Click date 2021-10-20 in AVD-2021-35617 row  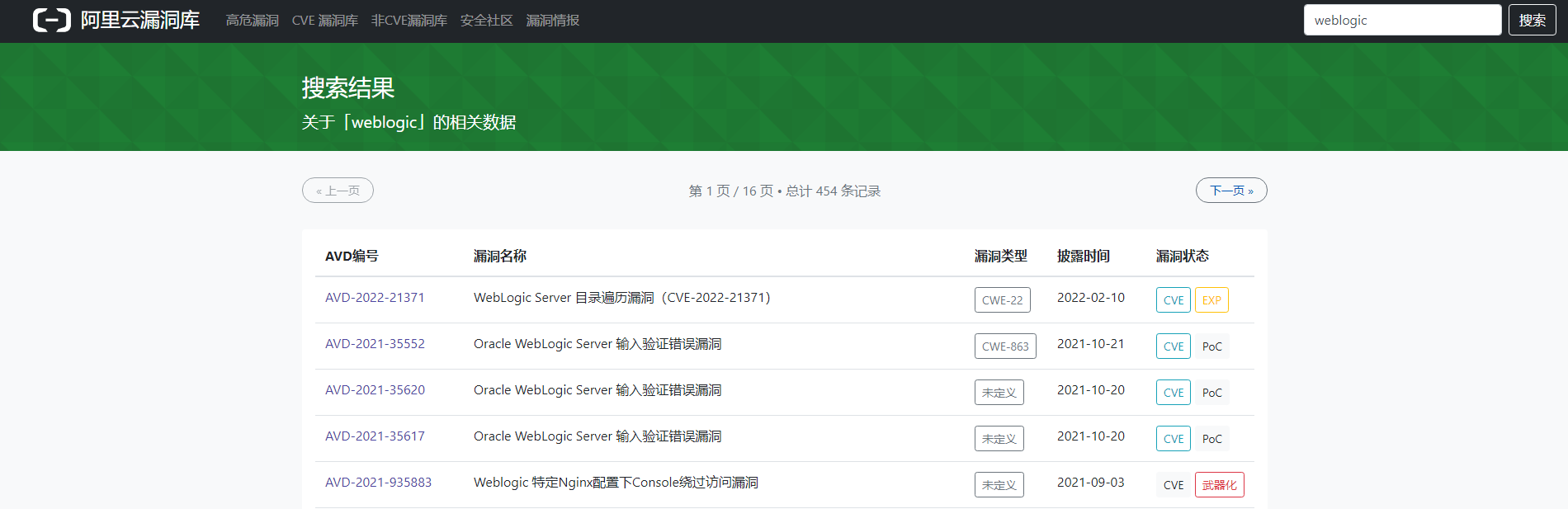pos(1091,436)
